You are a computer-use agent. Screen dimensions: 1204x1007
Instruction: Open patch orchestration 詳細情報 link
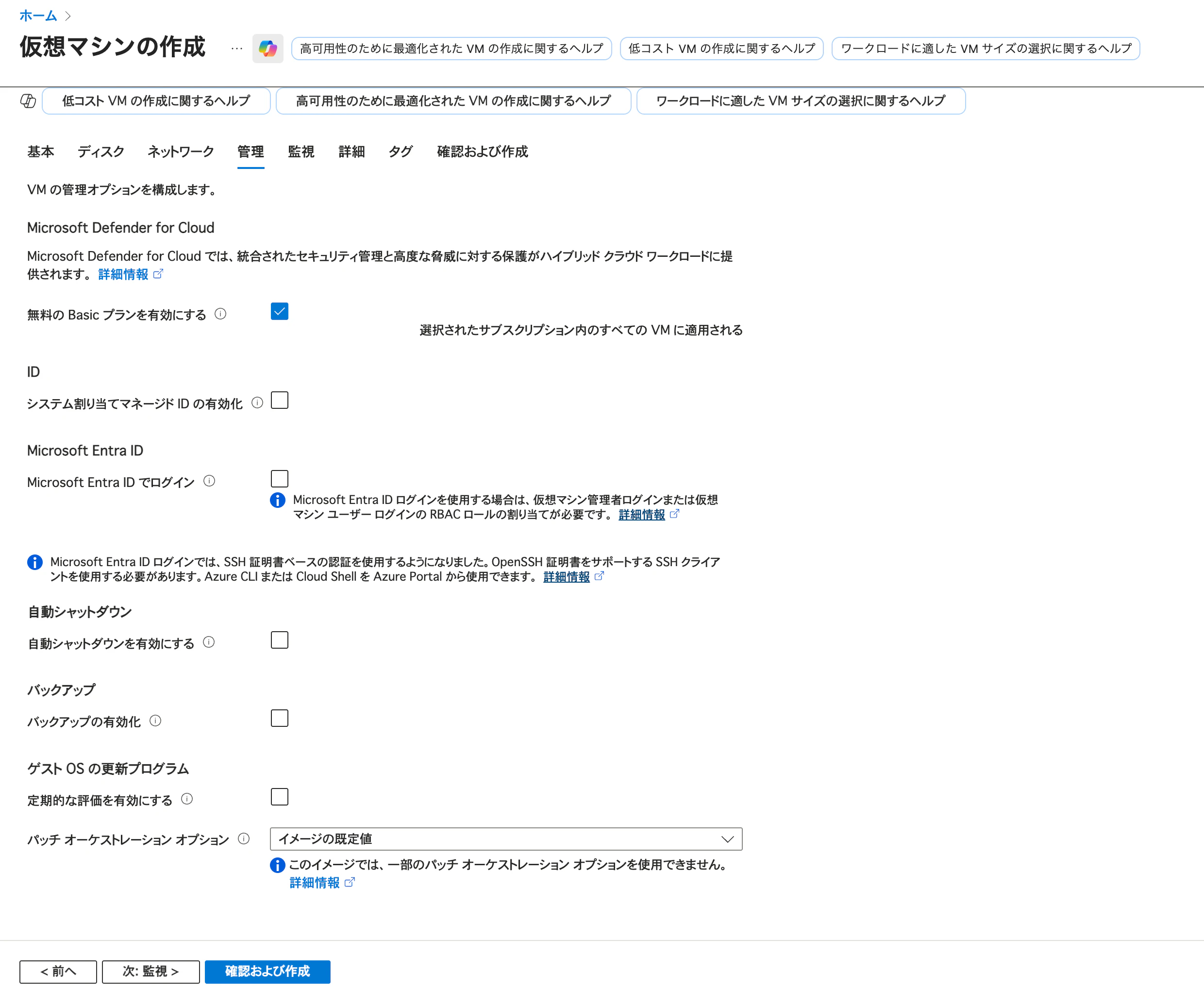tap(315, 883)
